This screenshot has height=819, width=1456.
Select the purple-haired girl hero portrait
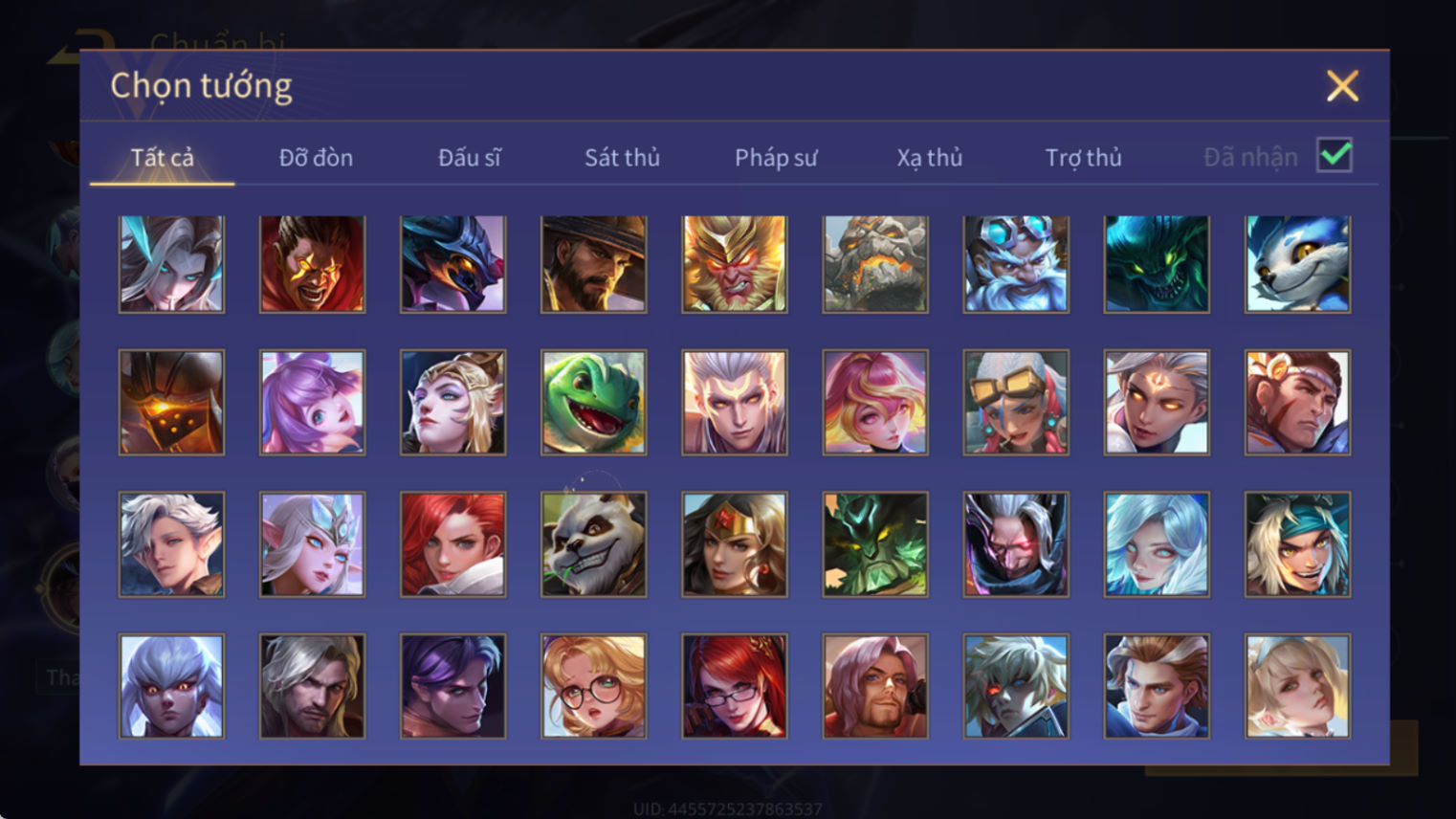click(x=312, y=402)
